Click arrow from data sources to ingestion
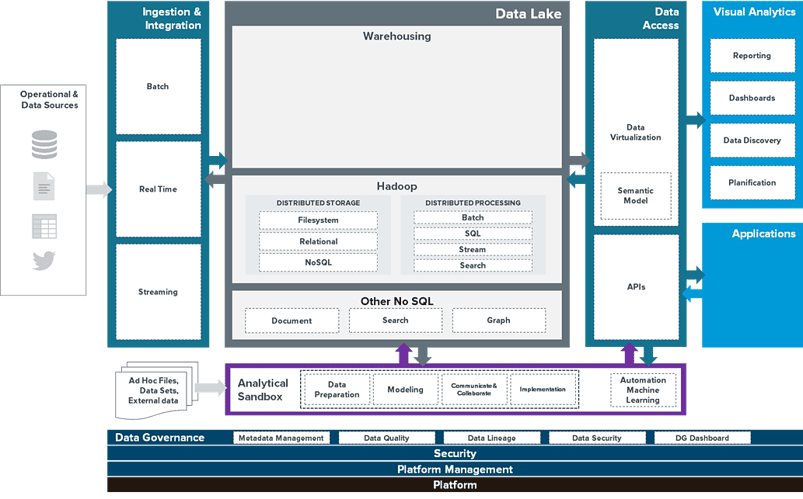 [99, 189]
